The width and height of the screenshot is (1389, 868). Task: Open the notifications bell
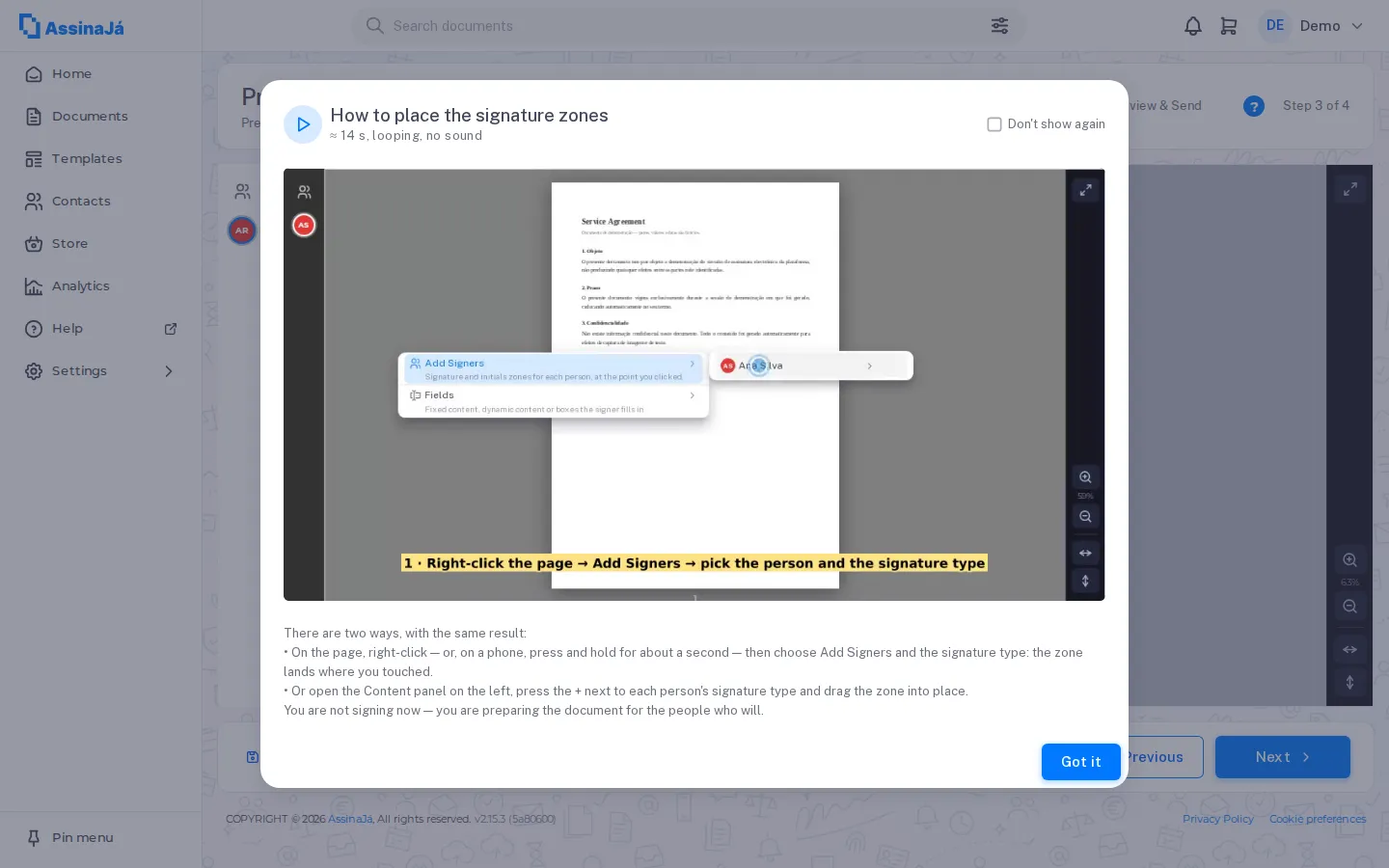coord(1193,26)
